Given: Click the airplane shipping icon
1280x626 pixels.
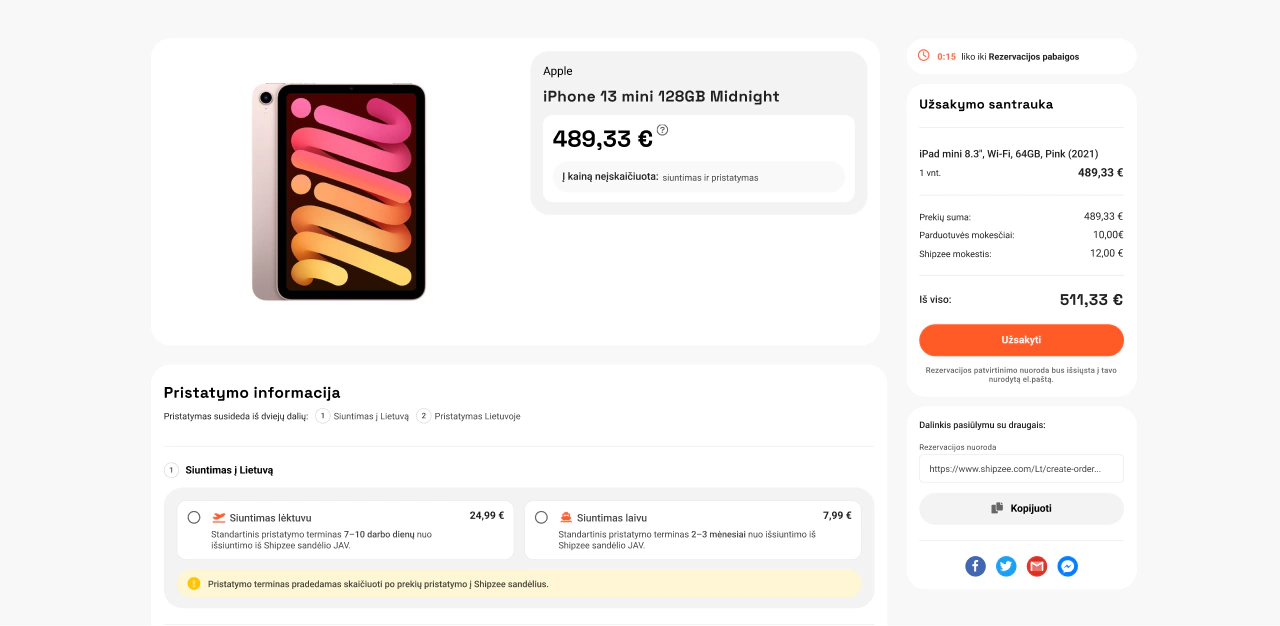Looking at the screenshot, I should 219,518.
